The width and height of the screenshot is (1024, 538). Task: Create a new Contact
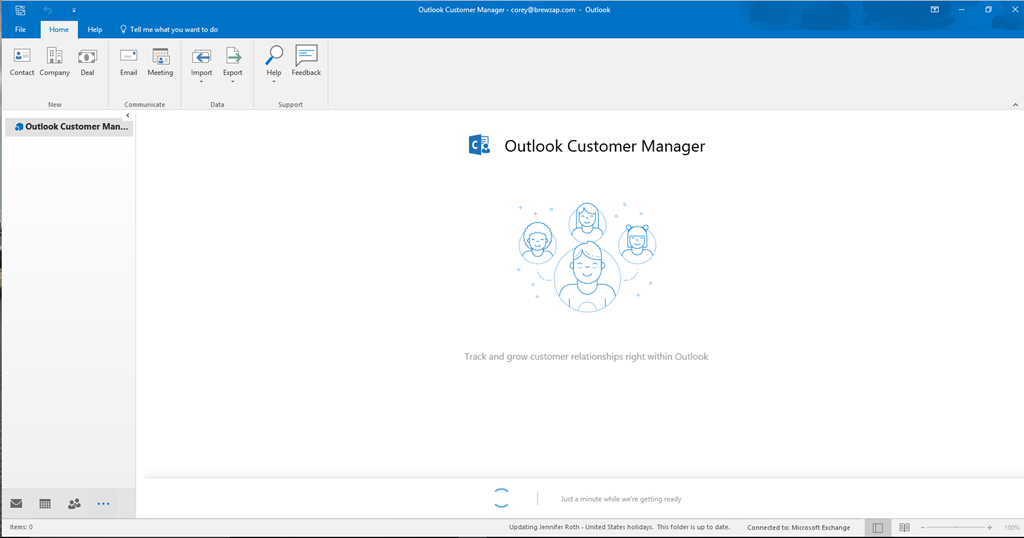[22, 63]
